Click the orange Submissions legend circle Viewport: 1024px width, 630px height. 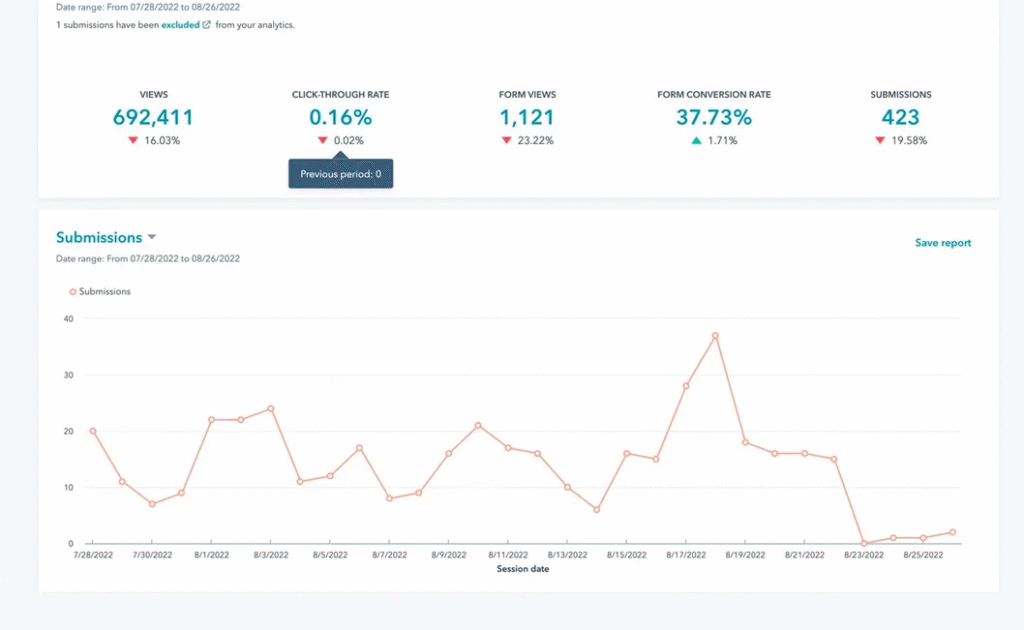pos(71,291)
